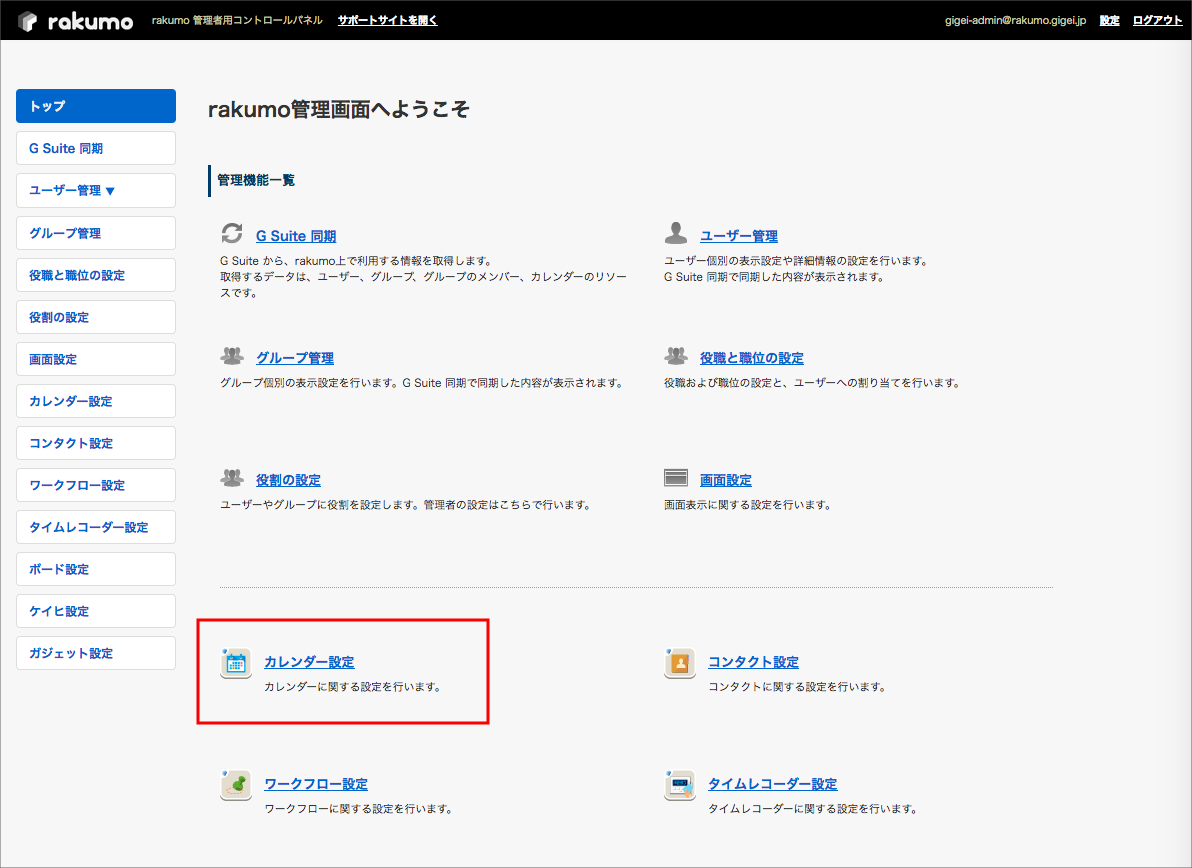This screenshot has width=1192, height=868.
Task: Click the 画面設定 window icon
Action: [676, 477]
